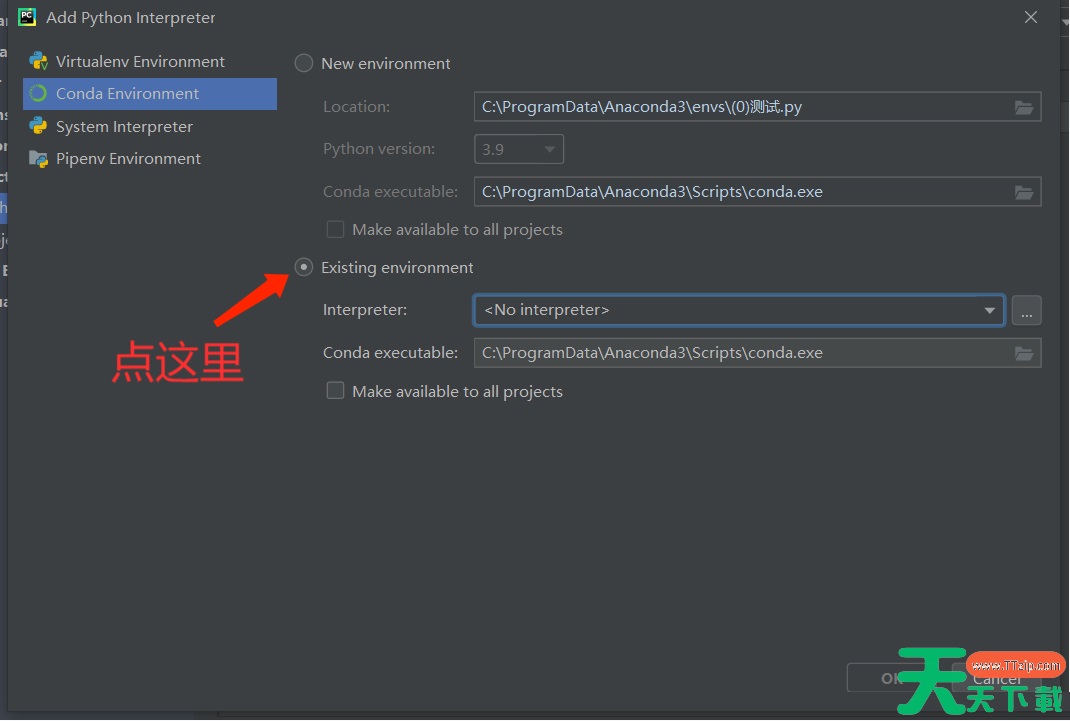Click the System Interpreter python icon
The image size is (1070, 721).
coord(38,126)
